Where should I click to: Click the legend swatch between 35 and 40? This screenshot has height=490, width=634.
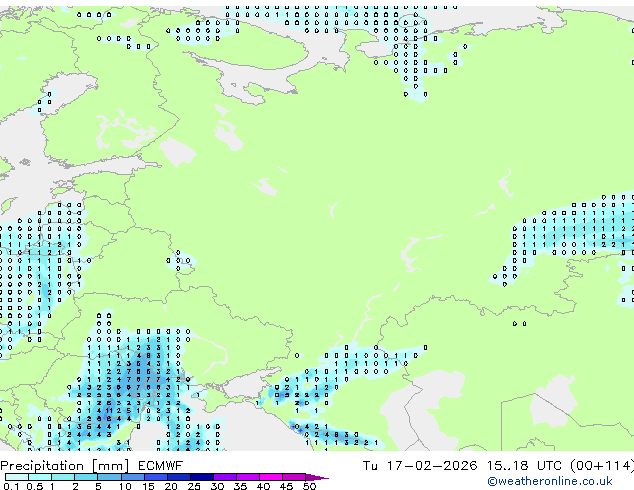[248, 477]
